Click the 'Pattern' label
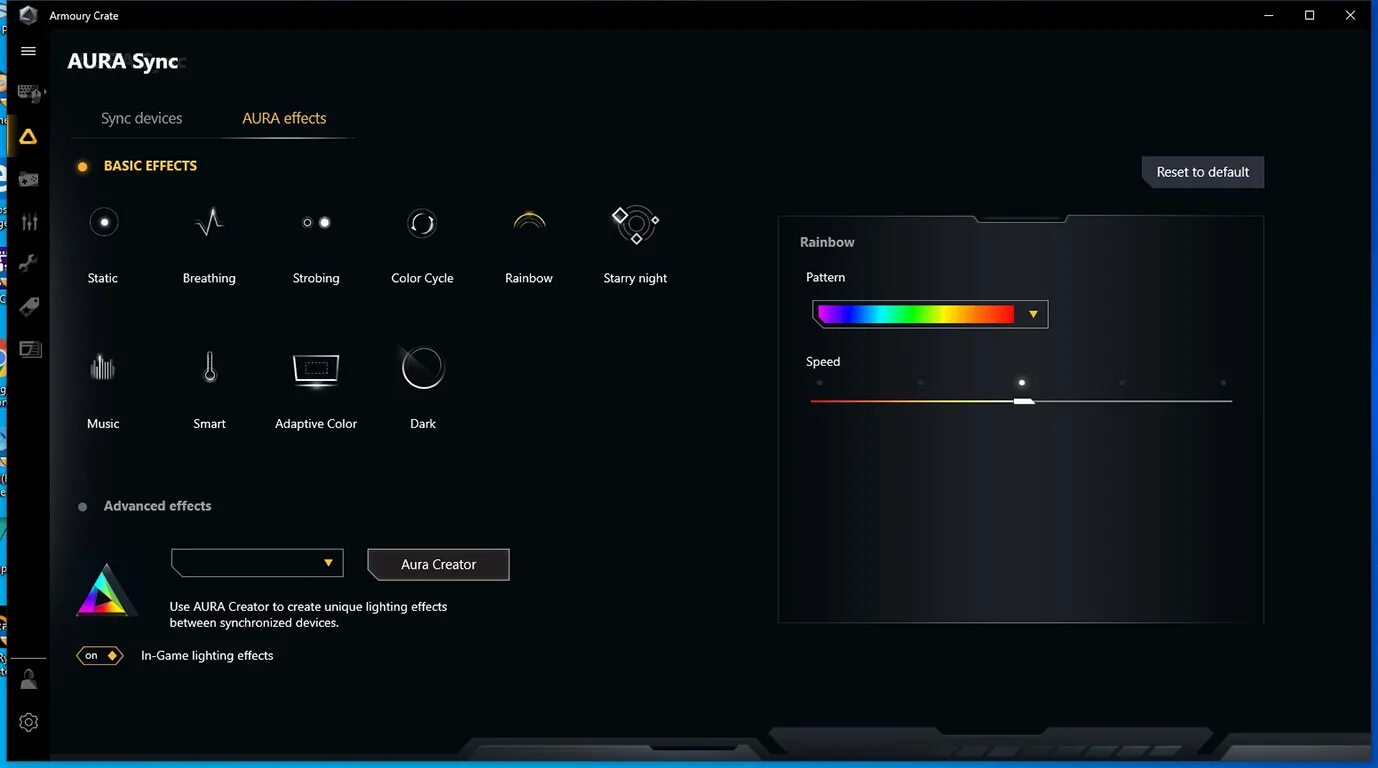 (x=825, y=277)
